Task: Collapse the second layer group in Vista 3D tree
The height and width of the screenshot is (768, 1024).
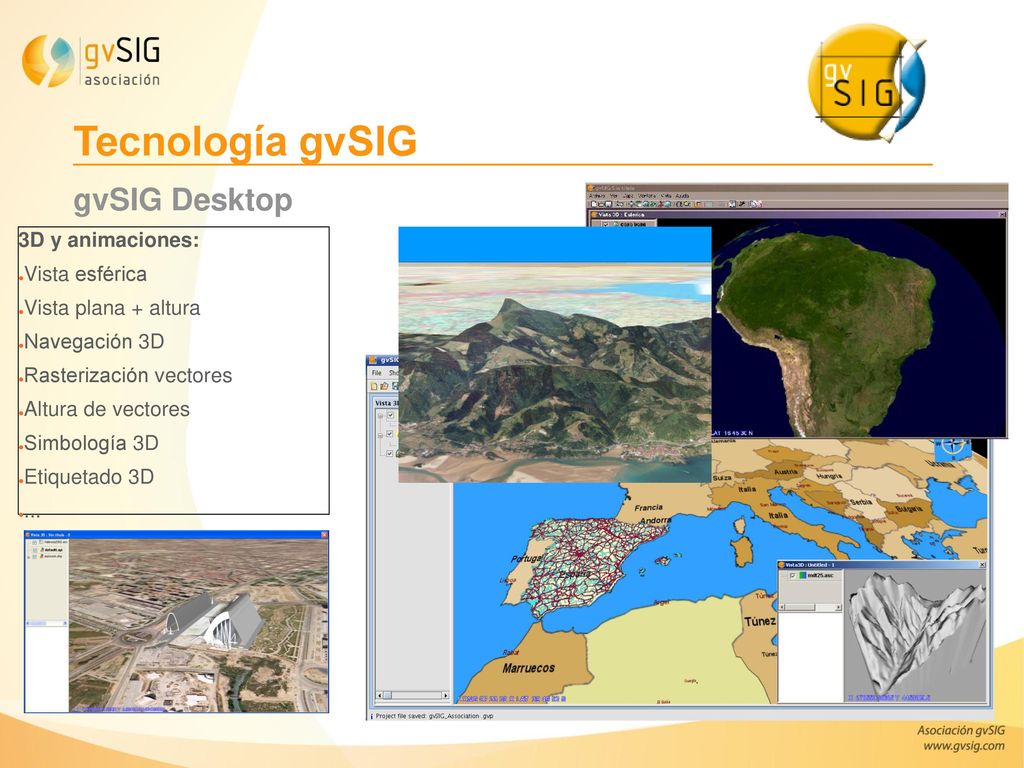Action: click(x=380, y=435)
